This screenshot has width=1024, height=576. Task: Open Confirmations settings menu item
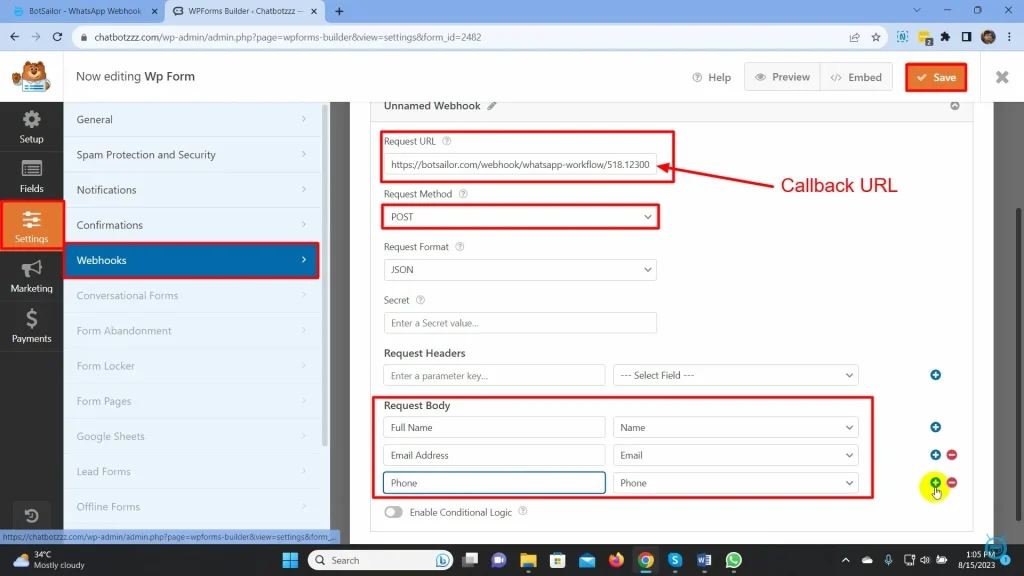click(190, 225)
